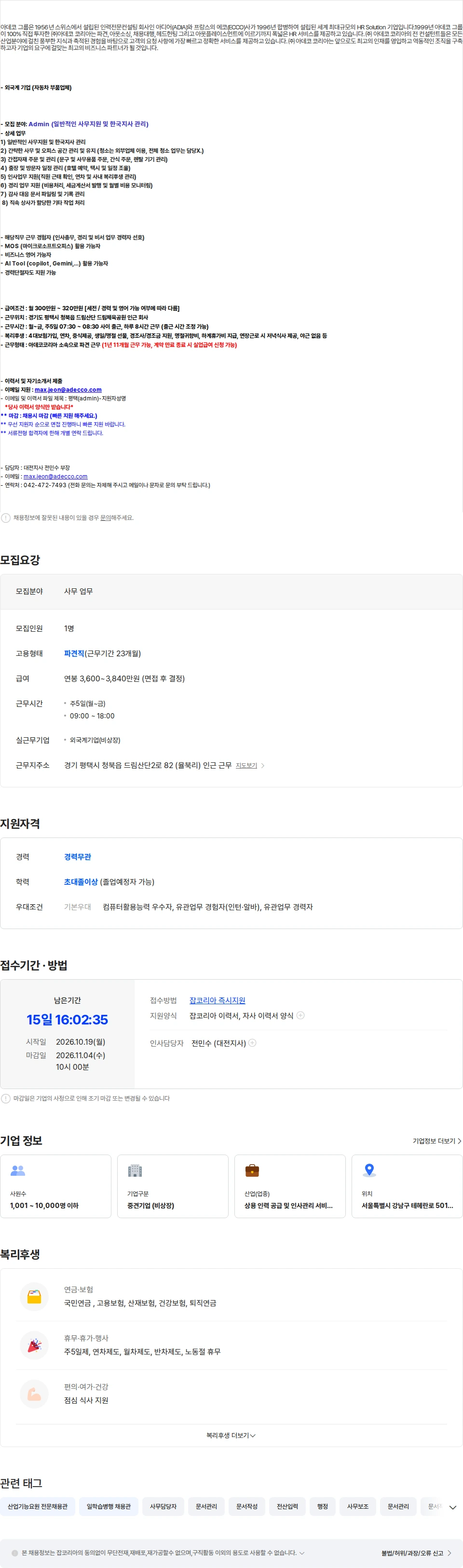This screenshot has width=463, height=1568.
Task: Select the 산업기능요원 전문채용관 tag
Action: tap(38, 1506)
